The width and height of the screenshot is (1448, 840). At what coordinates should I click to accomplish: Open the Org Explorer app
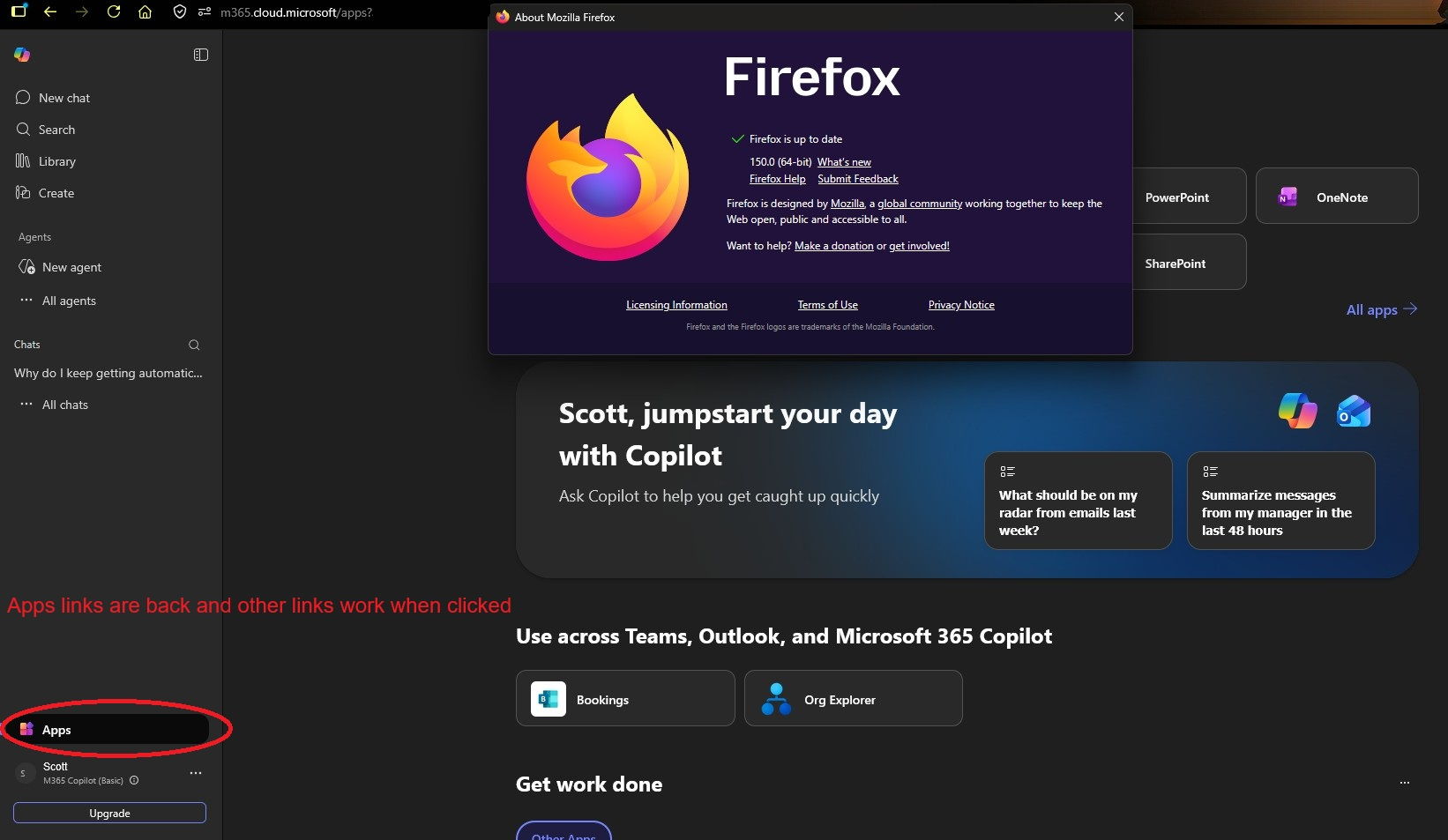click(x=854, y=698)
